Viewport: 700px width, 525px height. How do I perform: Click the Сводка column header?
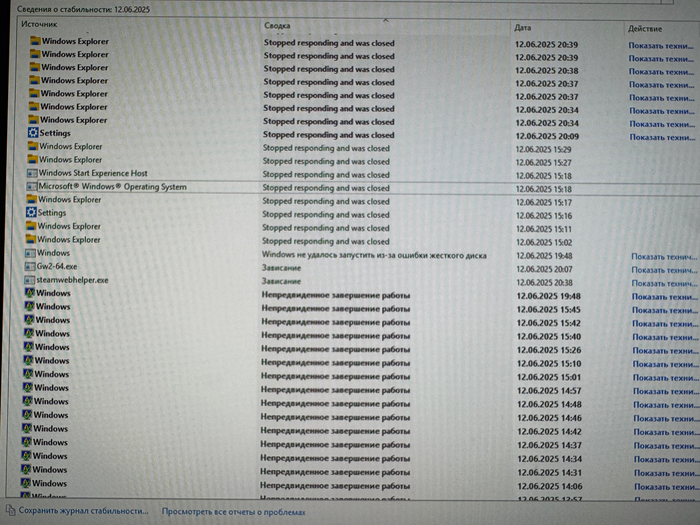point(278,26)
